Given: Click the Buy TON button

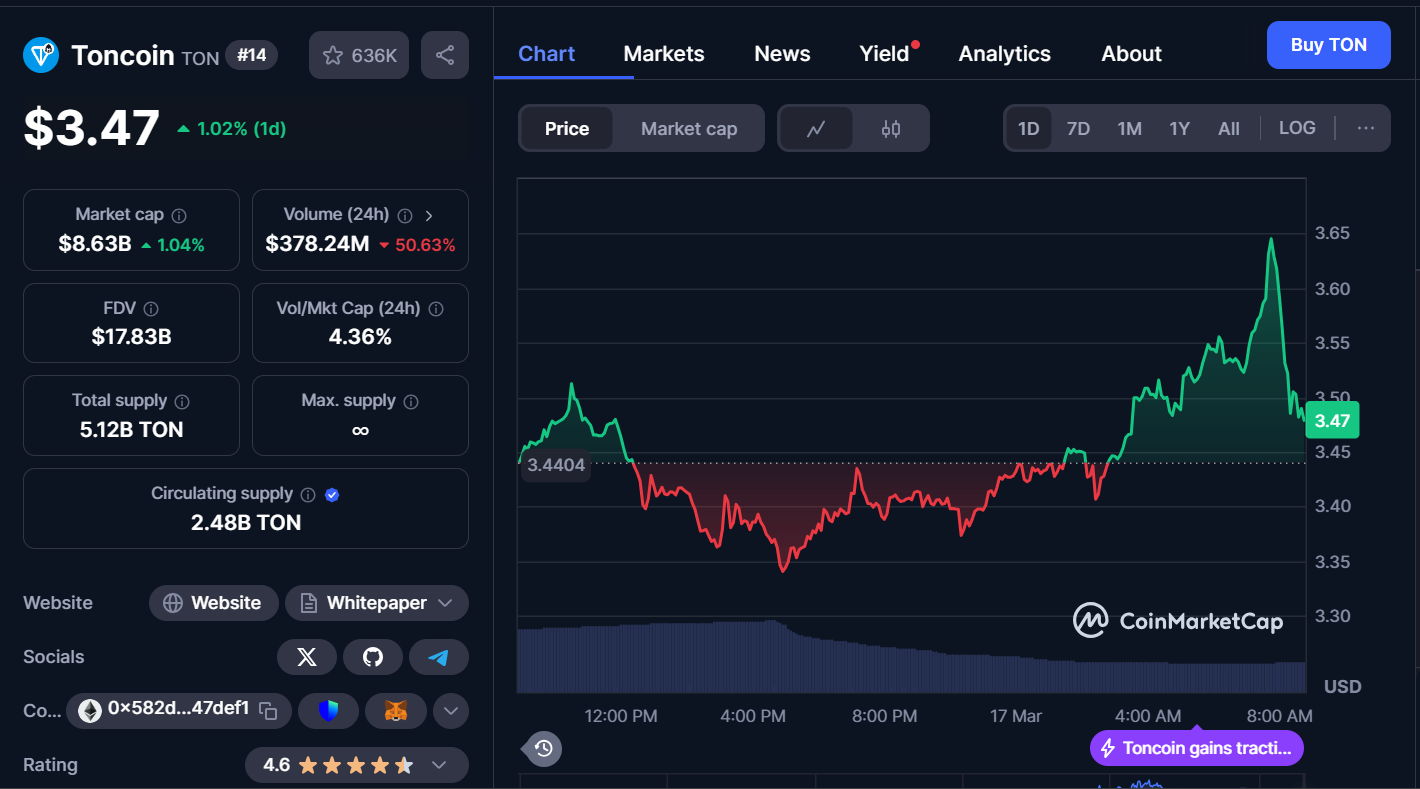Looking at the screenshot, I should [x=1329, y=45].
